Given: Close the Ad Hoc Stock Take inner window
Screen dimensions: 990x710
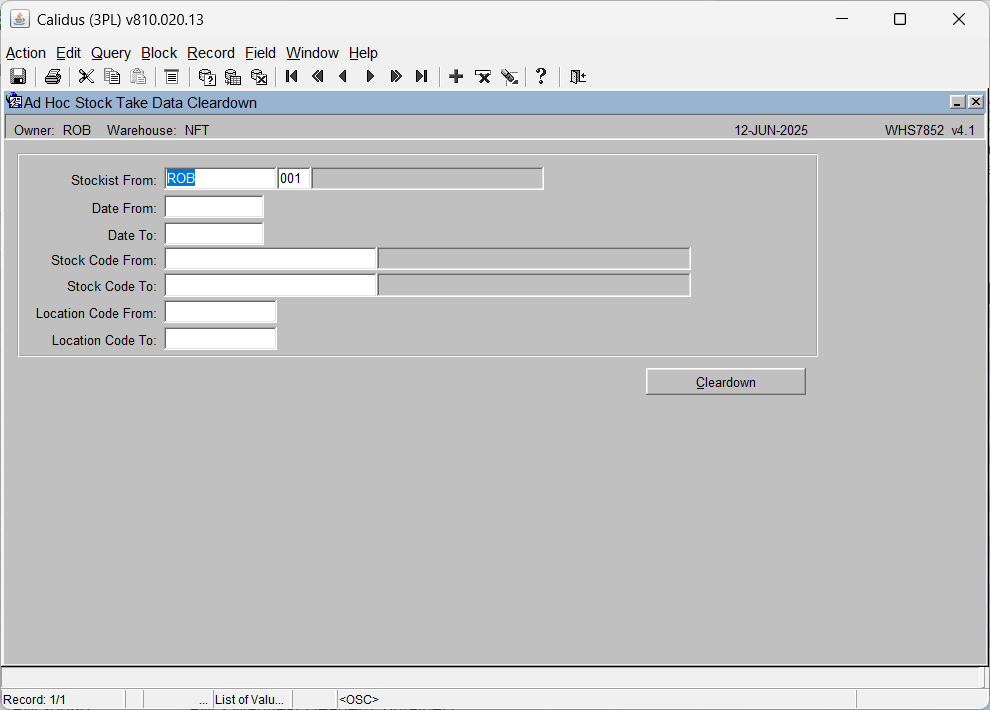Looking at the screenshot, I should click(x=975, y=102).
